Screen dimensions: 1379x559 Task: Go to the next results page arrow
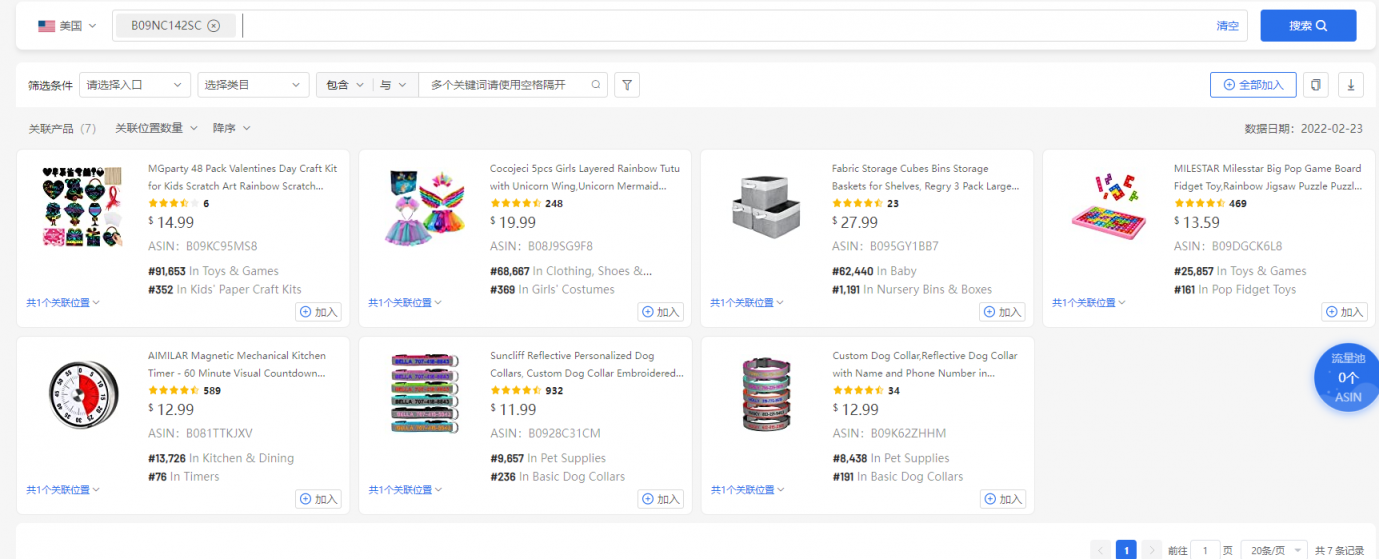pyautogui.click(x=1152, y=550)
